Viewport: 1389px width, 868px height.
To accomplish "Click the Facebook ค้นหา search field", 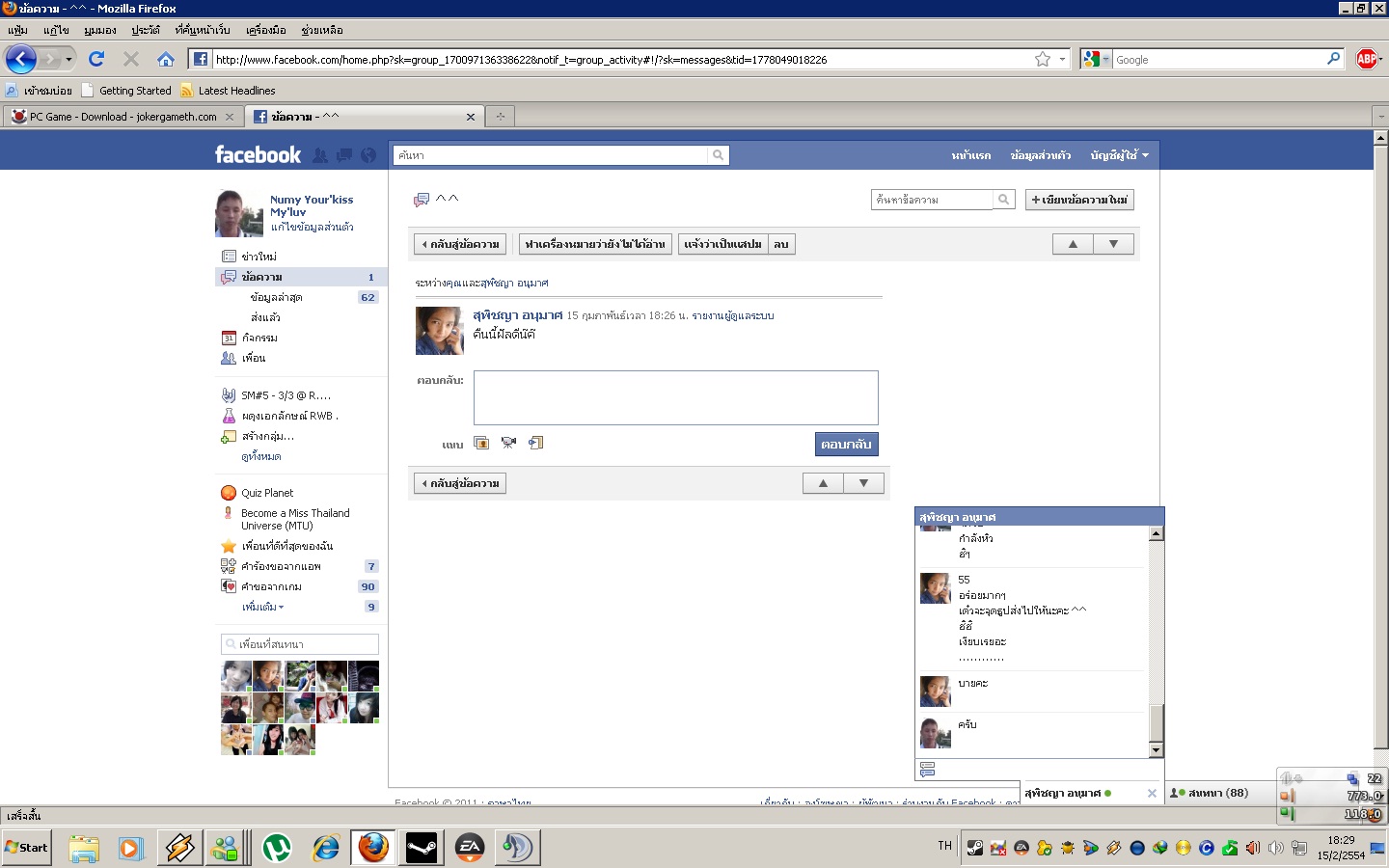I will (x=551, y=155).
